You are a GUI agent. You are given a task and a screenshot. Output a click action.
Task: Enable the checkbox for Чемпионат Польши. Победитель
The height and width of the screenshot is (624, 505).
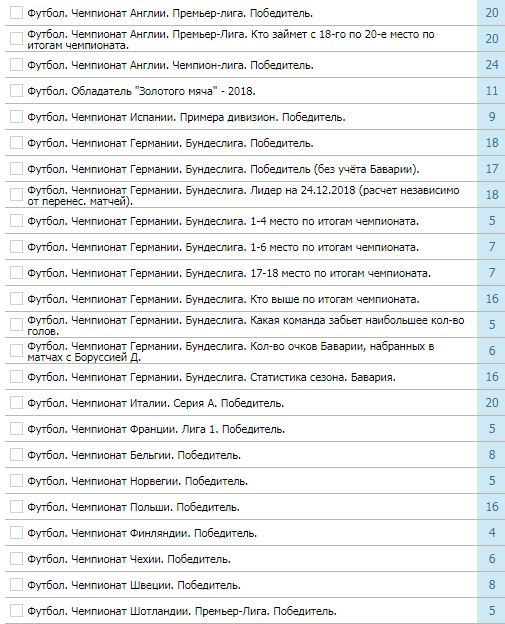16,507
